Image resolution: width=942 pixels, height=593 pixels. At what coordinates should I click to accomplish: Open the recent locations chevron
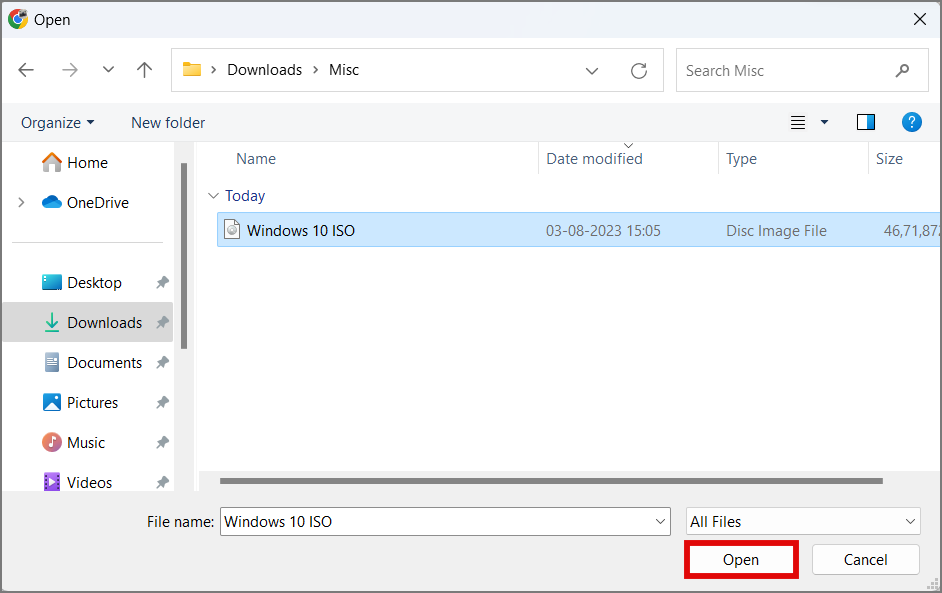(108, 70)
